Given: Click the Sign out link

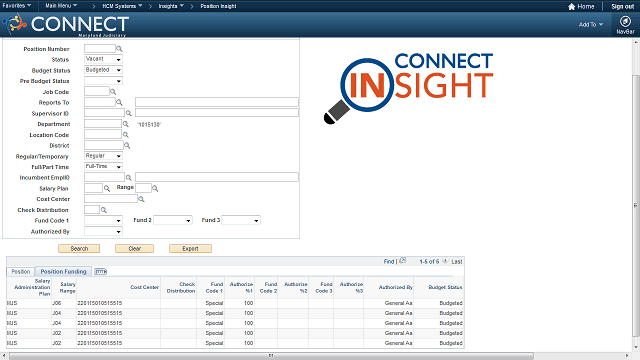Looking at the screenshot, I should [x=622, y=7].
